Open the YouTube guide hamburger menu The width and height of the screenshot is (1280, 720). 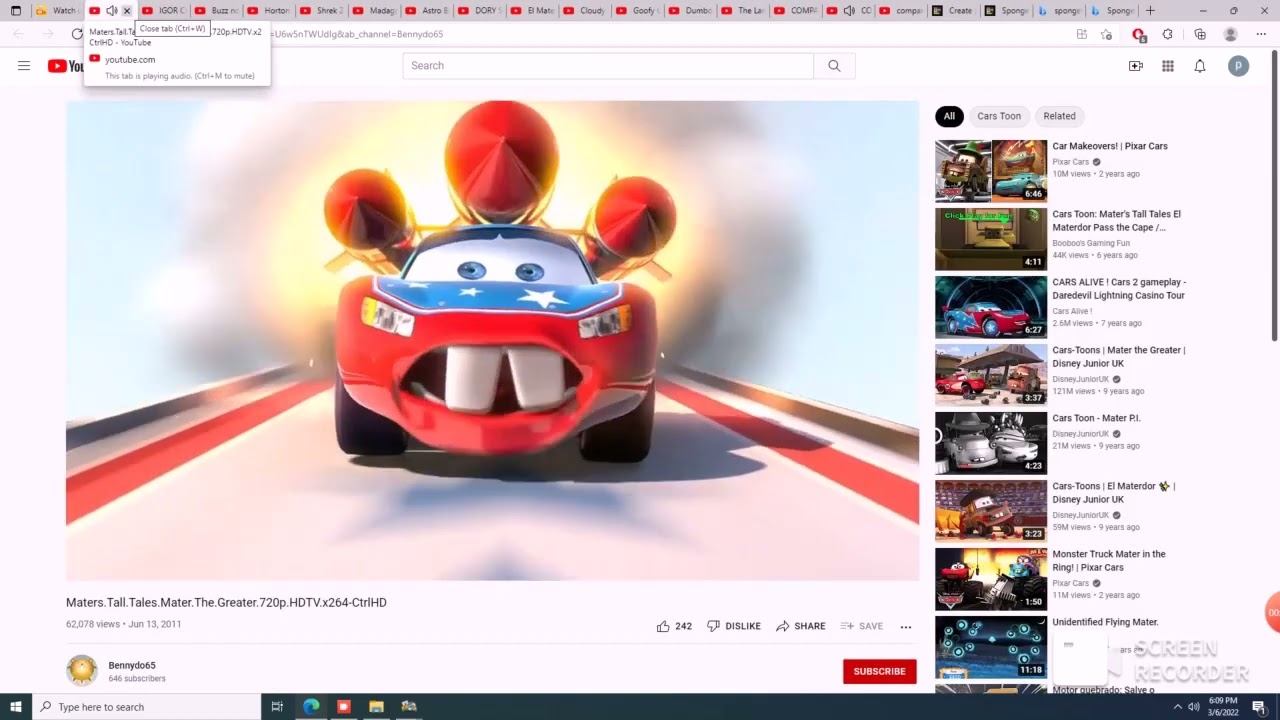click(x=24, y=66)
